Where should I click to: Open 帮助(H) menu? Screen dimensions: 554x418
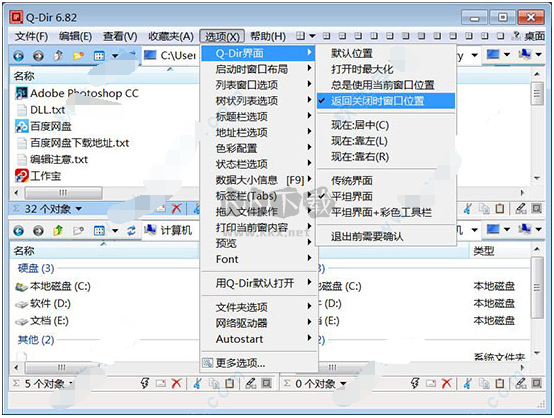268,36
